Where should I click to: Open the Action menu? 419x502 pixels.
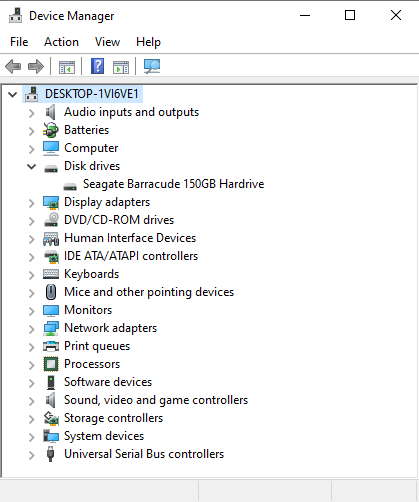point(61,42)
